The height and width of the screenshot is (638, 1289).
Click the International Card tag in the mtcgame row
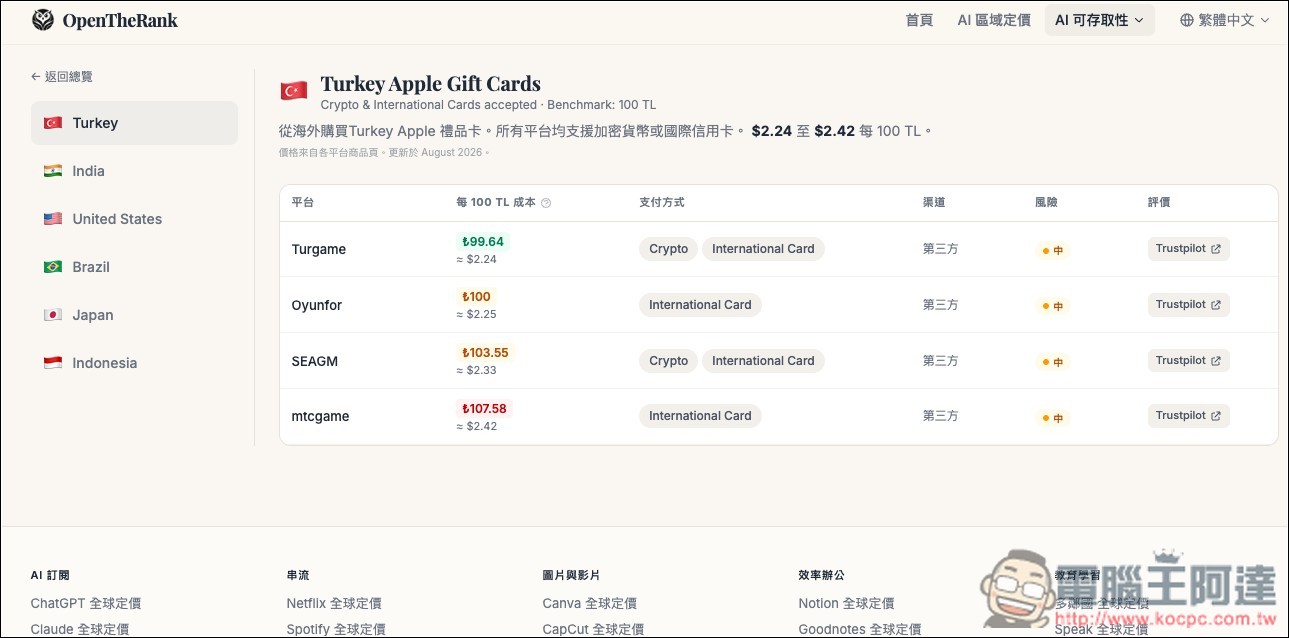(700, 416)
